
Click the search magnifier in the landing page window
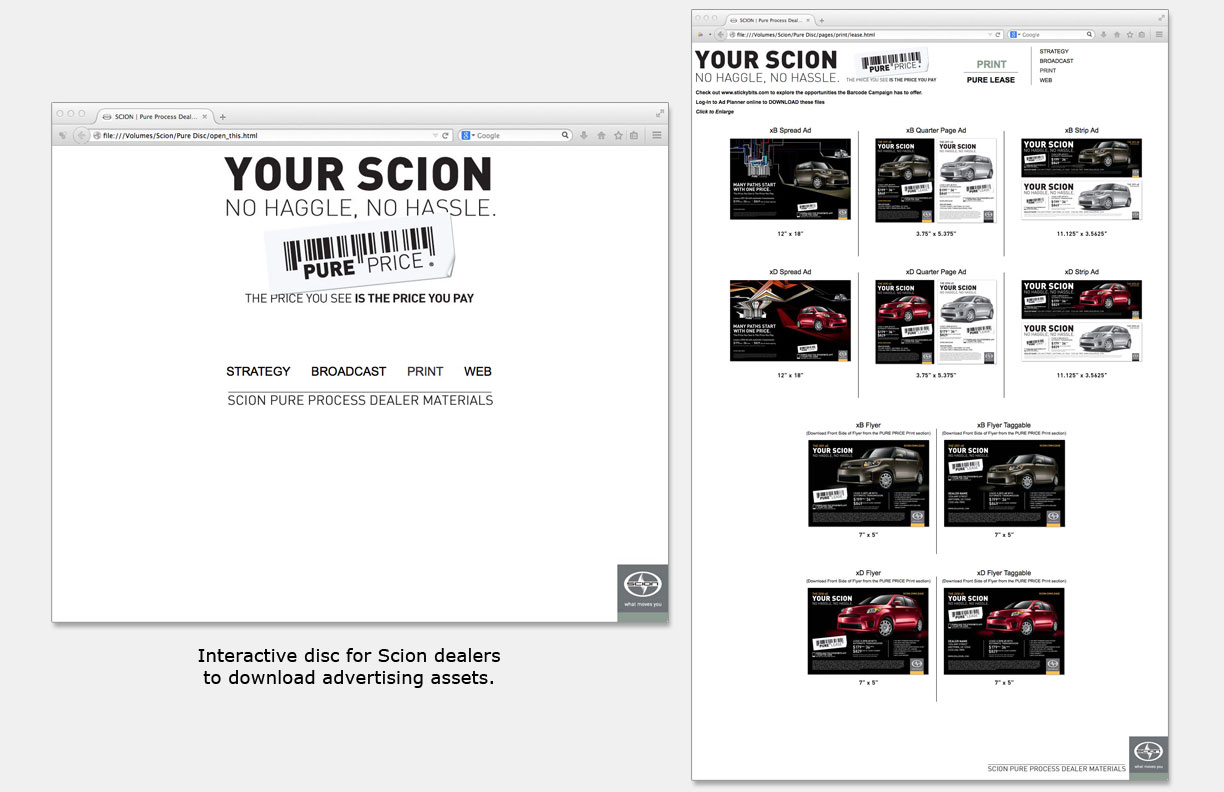click(565, 135)
